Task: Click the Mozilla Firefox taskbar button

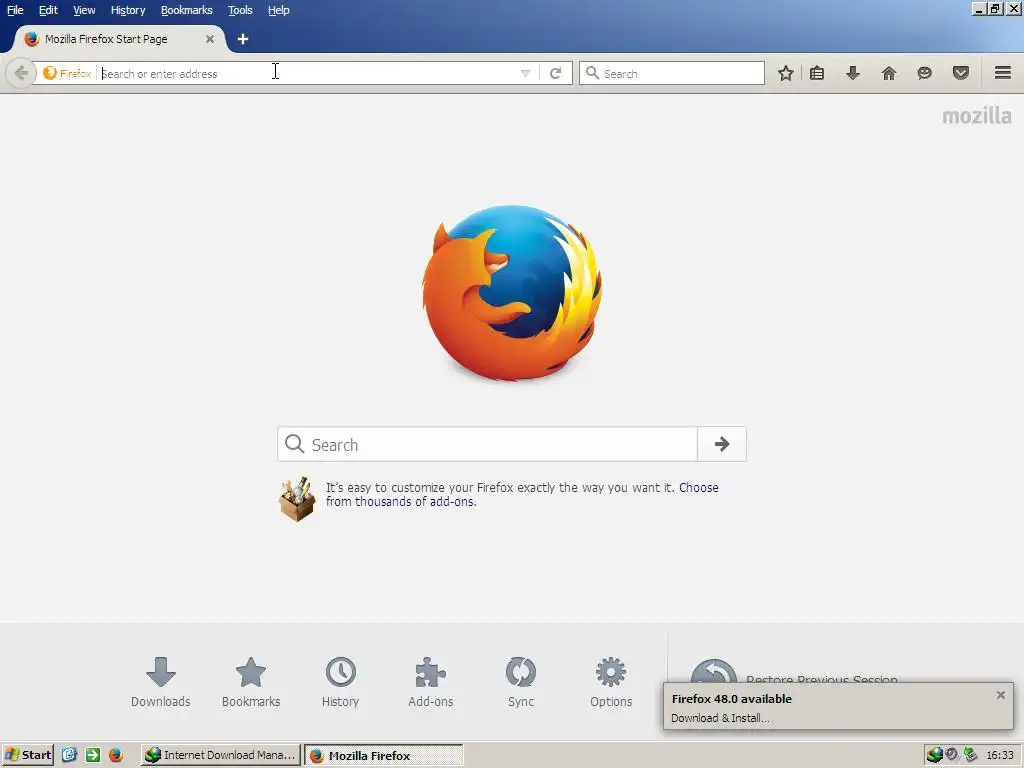Action: pyautogui.click(x=384, y=755)
